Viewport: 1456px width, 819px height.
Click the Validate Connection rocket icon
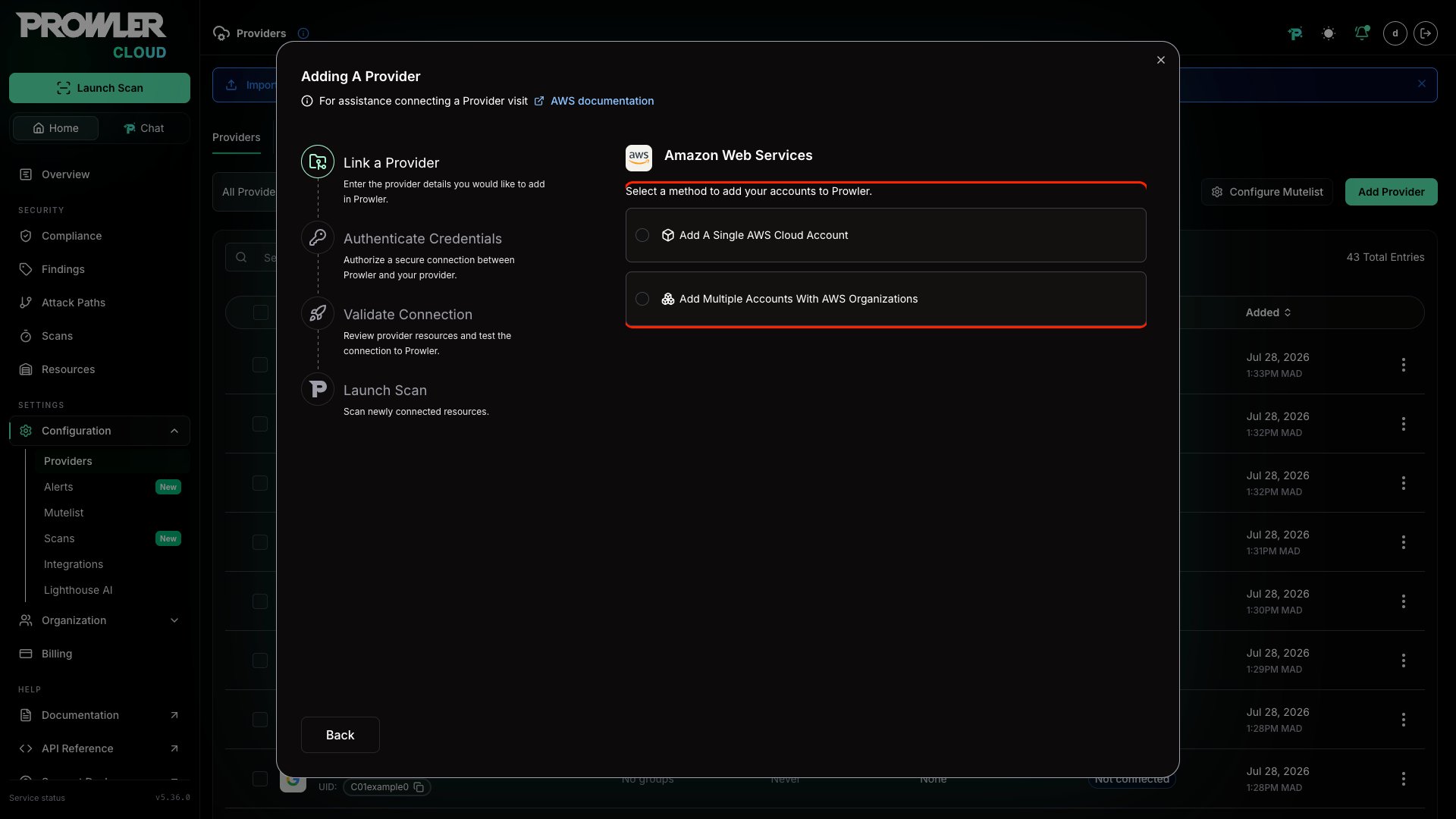coord(318,313)
